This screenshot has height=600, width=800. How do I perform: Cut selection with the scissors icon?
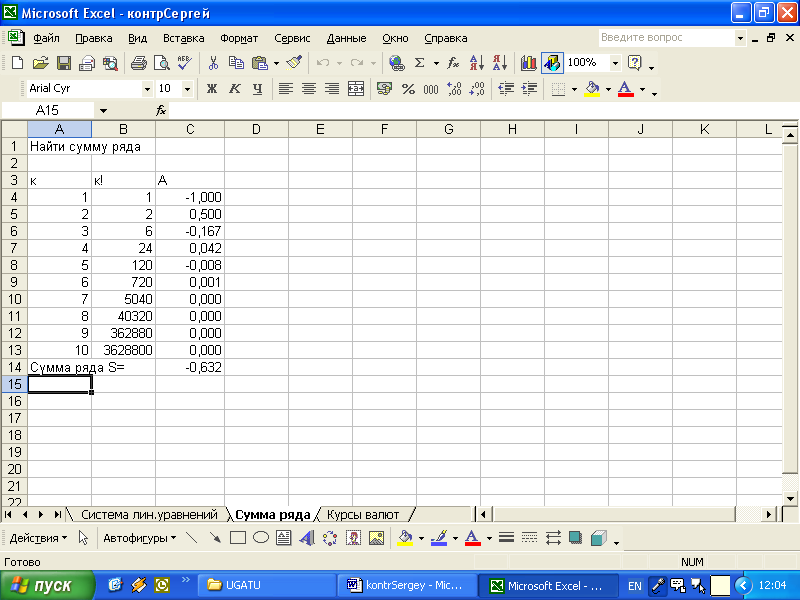tap(213, 63)
